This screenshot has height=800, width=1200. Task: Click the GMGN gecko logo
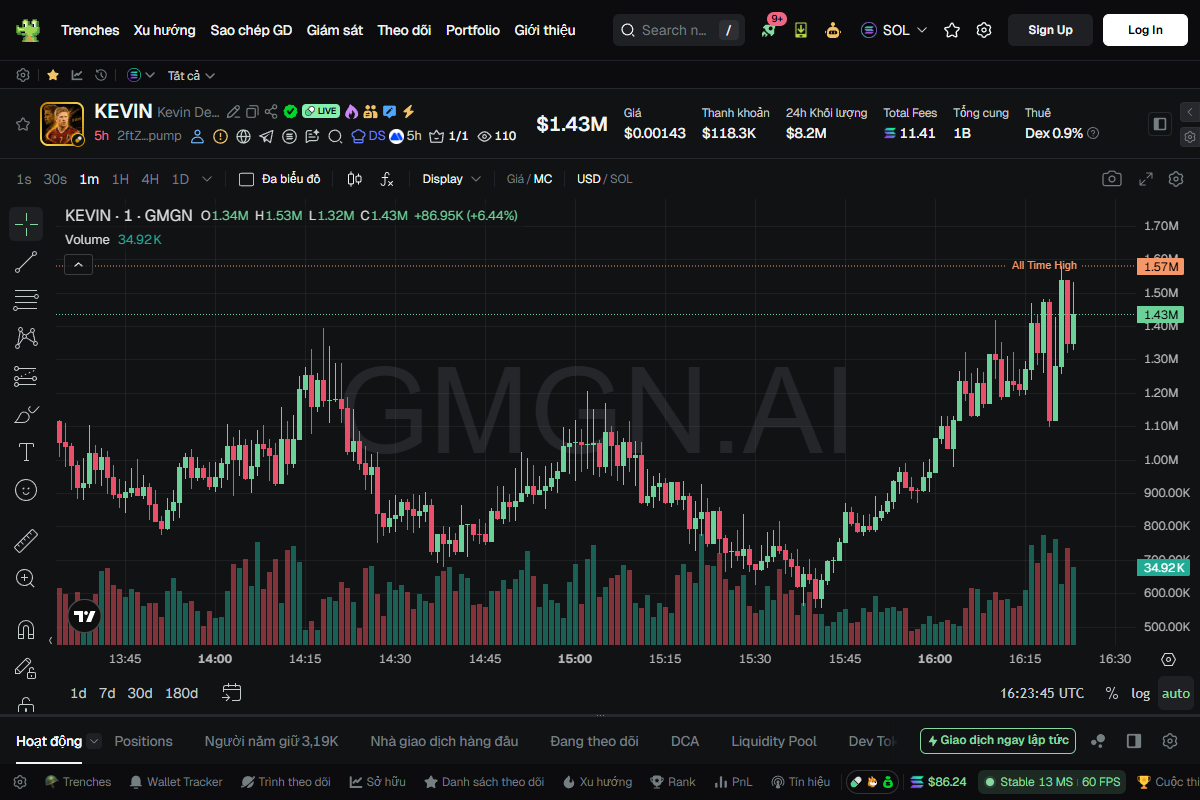[x=28, y=30]
